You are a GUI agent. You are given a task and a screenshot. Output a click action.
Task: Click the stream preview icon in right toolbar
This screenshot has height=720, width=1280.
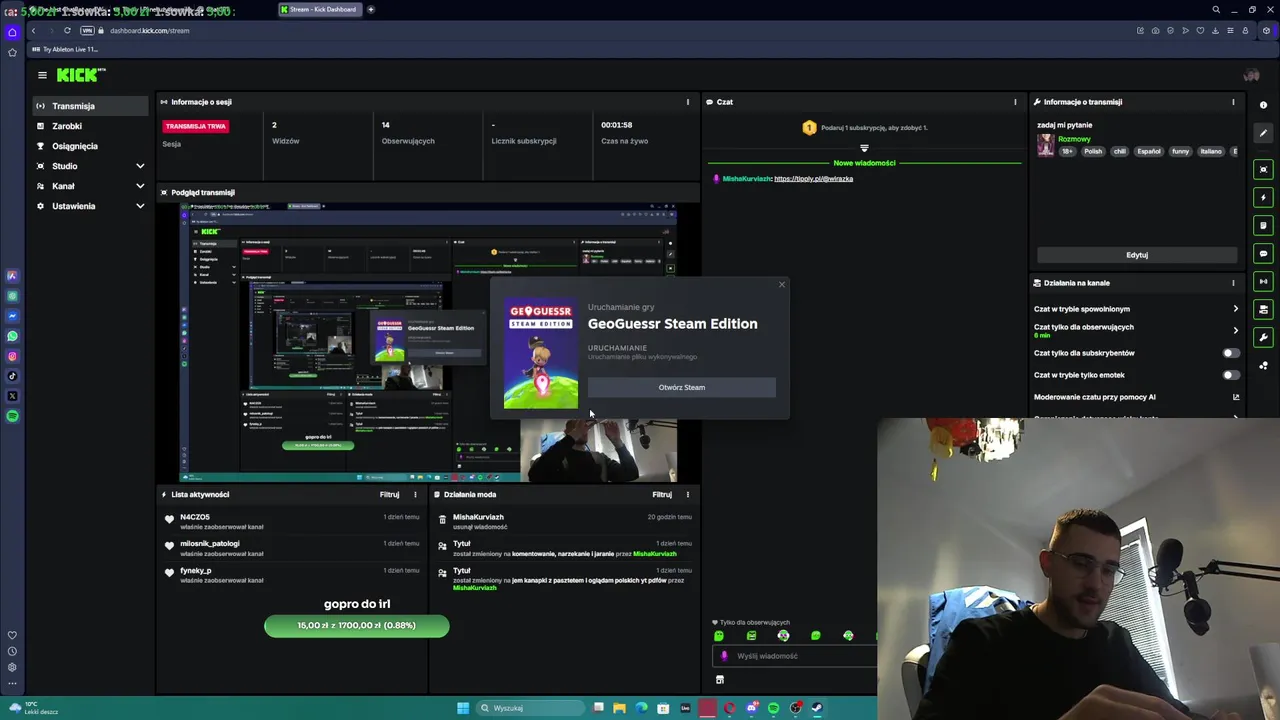(x=1264, y=169)
